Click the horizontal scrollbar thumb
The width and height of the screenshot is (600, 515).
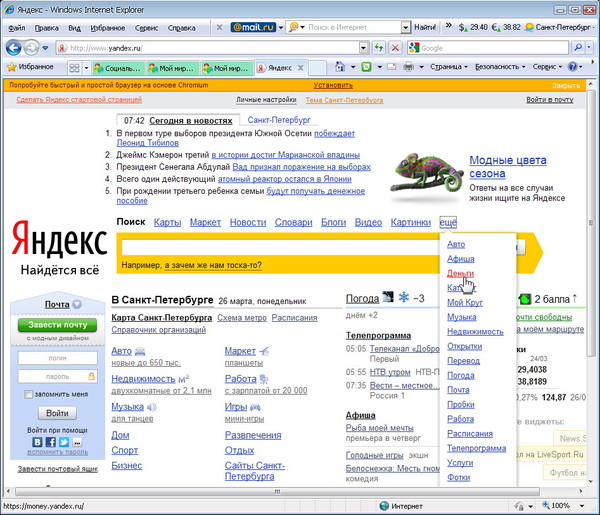(x=277, y=491)
